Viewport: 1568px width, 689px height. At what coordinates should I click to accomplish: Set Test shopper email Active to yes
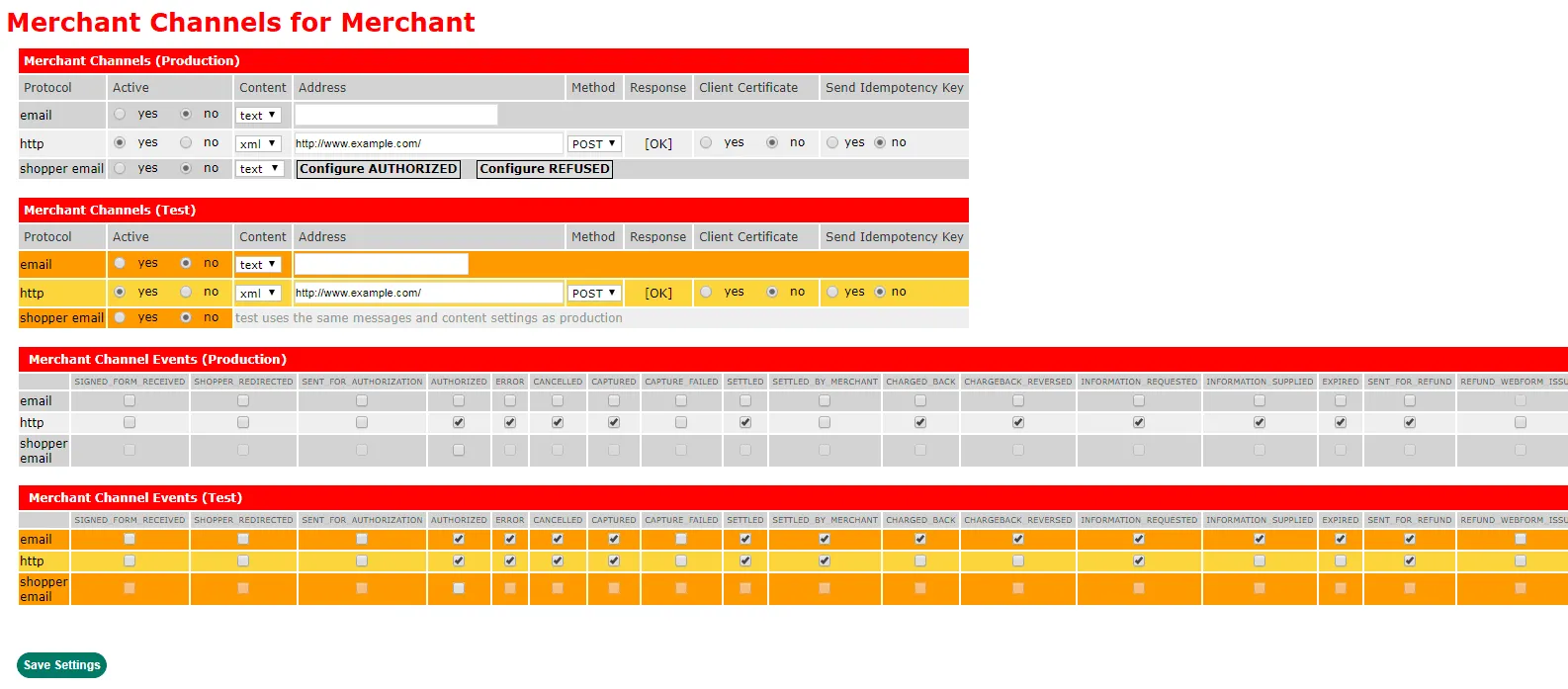[120, 317]
